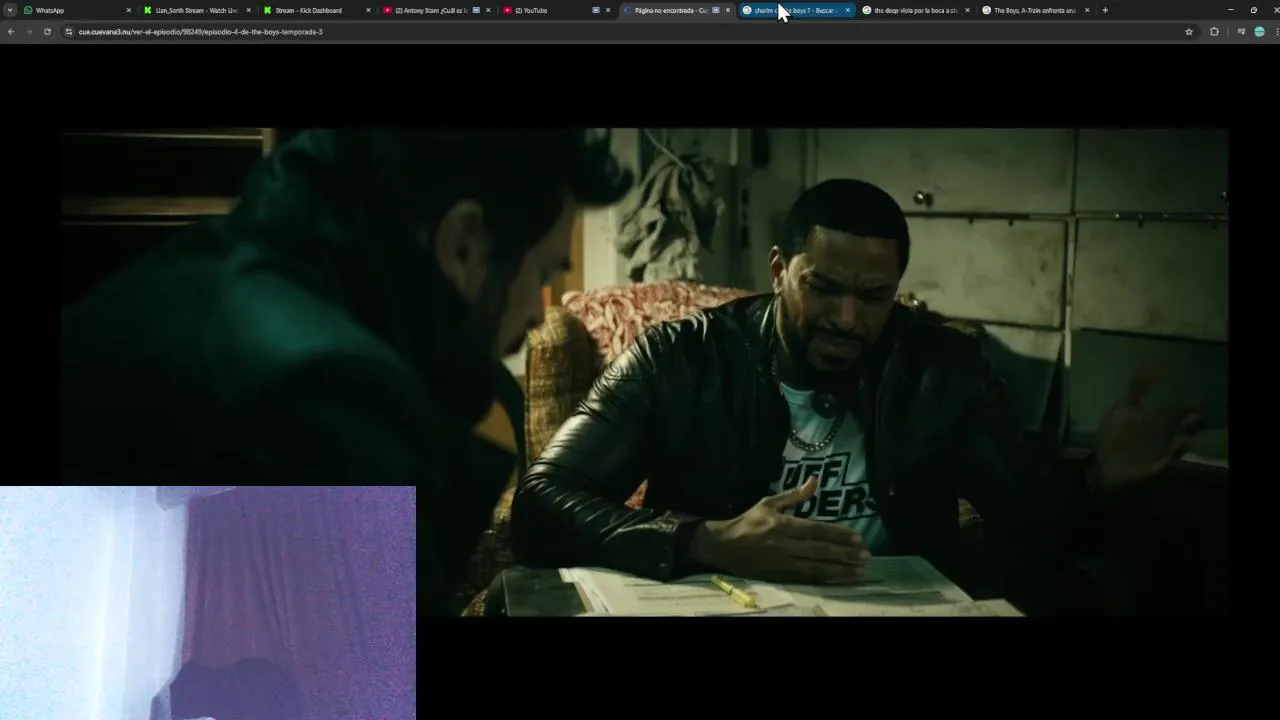Click the media icon on Página no encontrada tab

pyautogui.click(x=716, y=10)
